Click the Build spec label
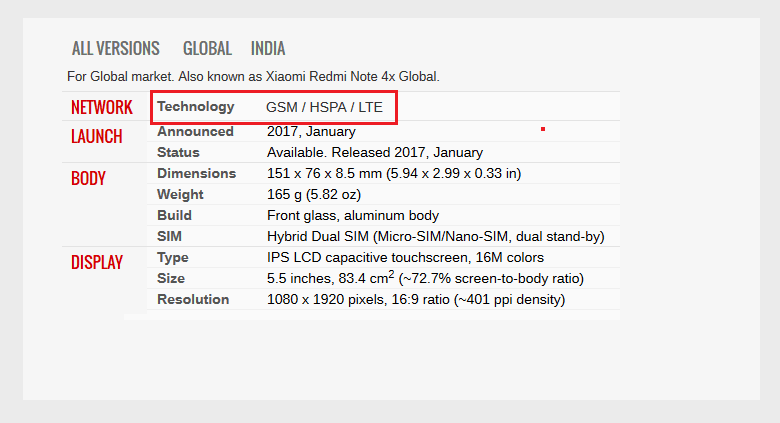780x423 pixels. click(x=174, y=215)
